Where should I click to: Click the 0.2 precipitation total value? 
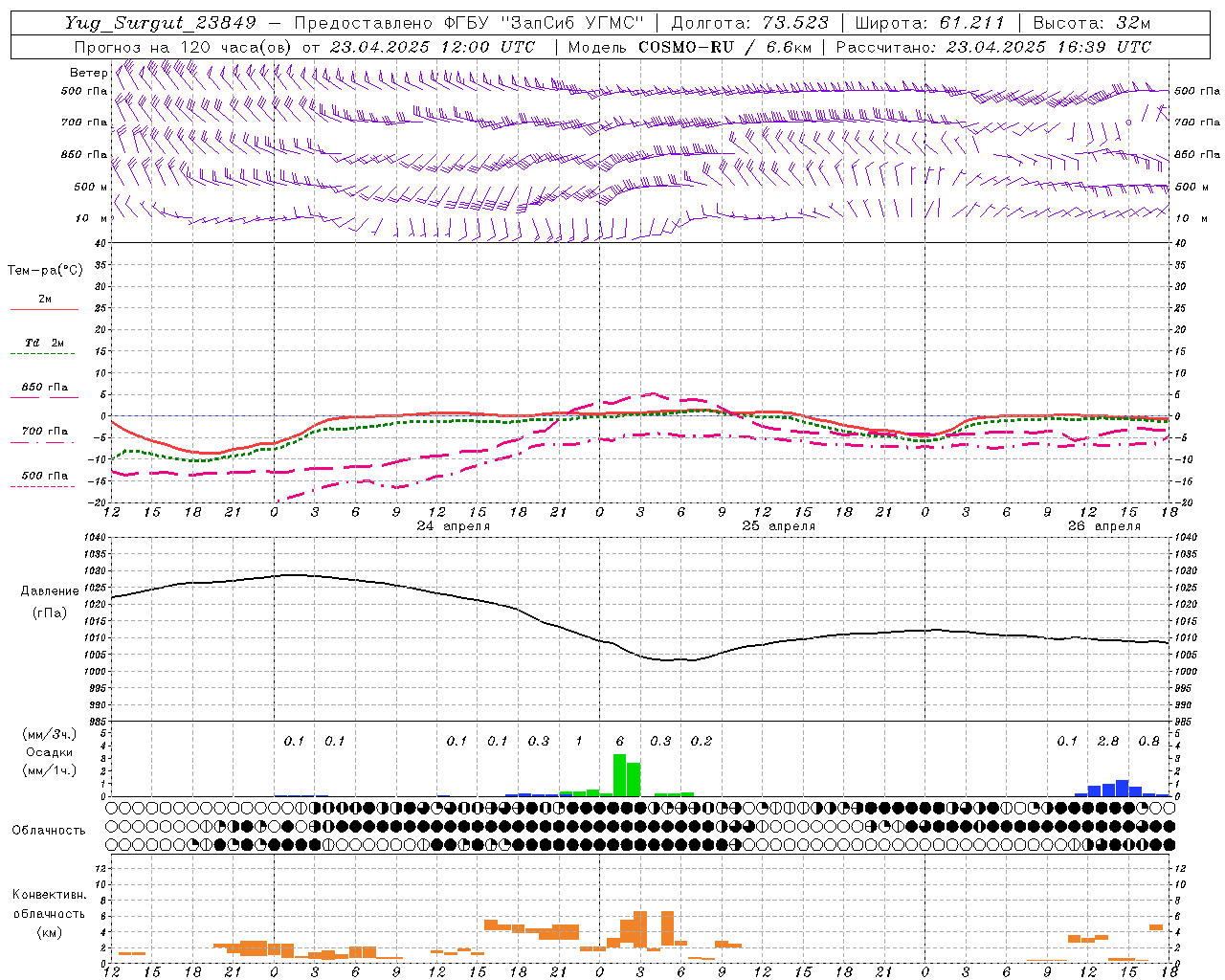coord(702,742)
